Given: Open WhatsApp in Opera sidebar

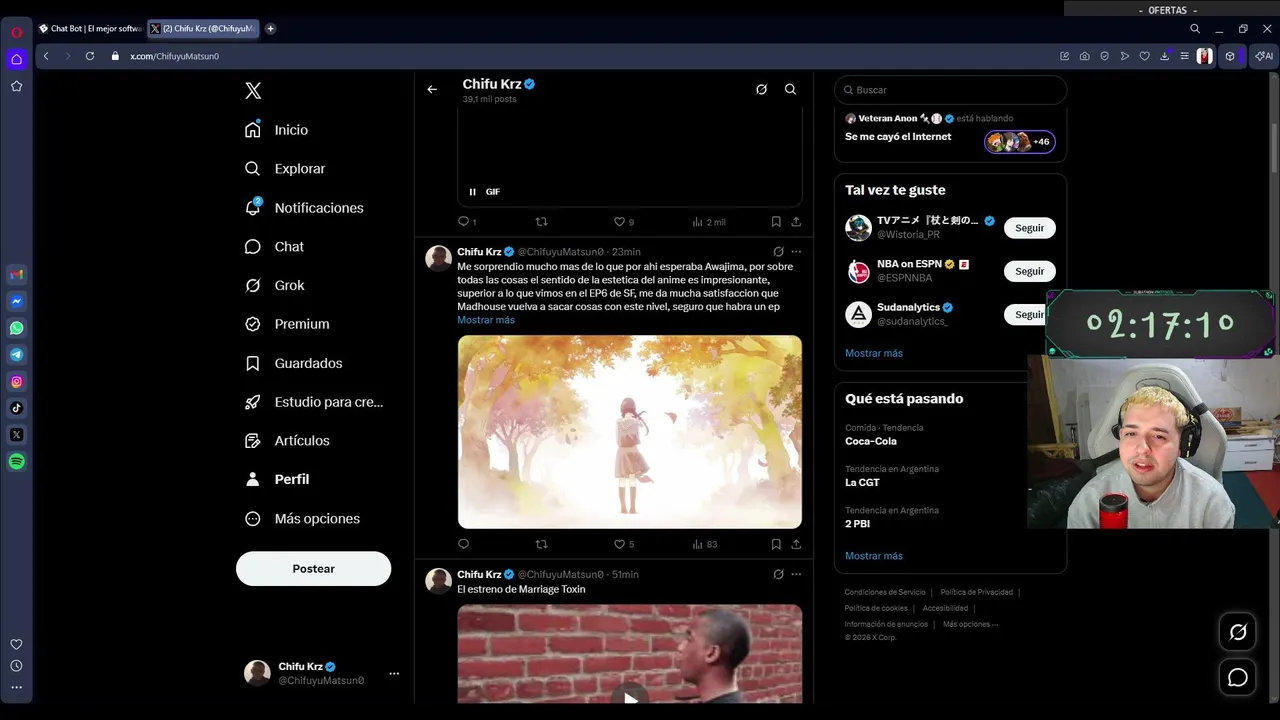Looking at the screenshot, I should (17, 328).
